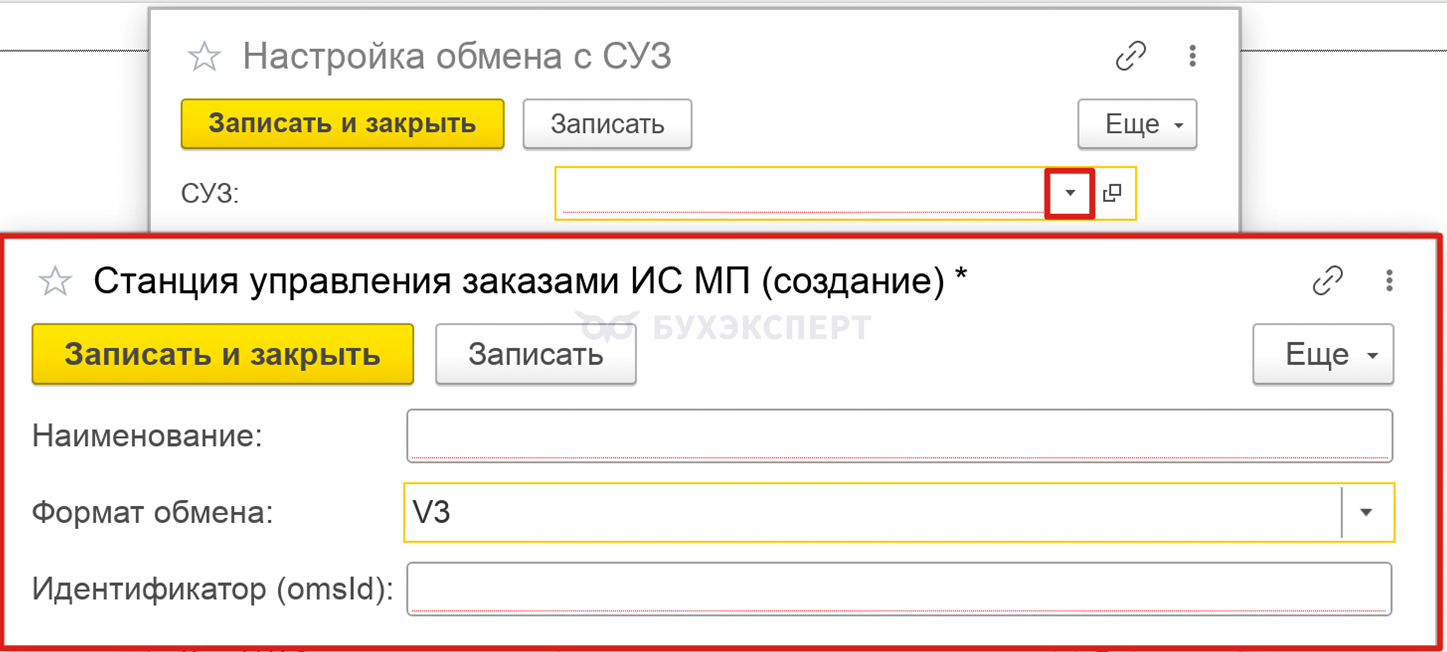Expand Еще menu in Настройка обмена с СУЗ

click(x=1137, y=124)
